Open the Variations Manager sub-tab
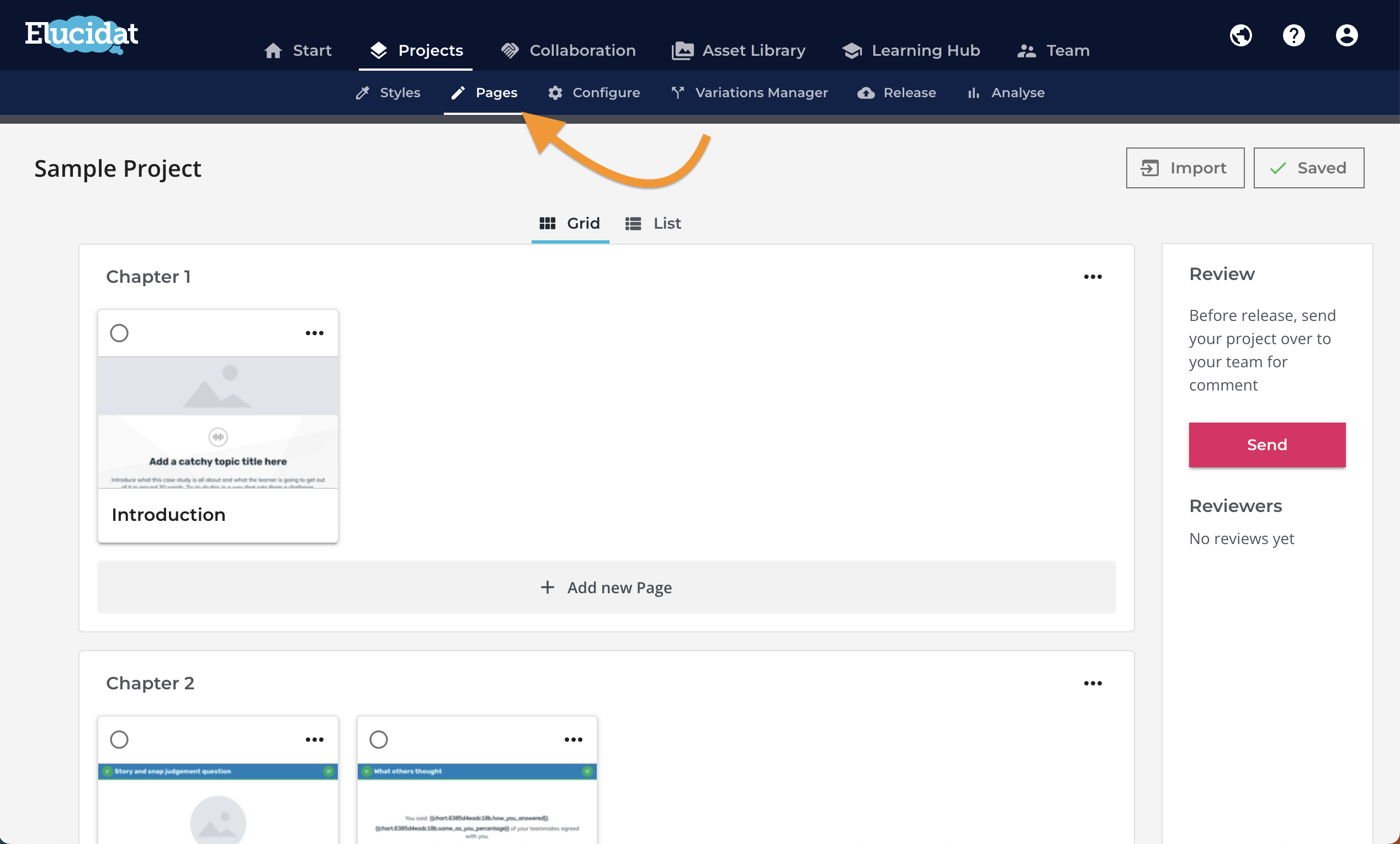Image resolution: width=1400 pixels, height=844 pixels. [x=749, y=93]
